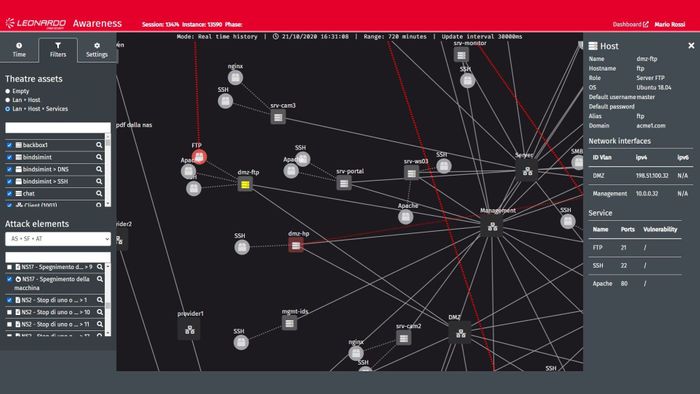The image size is (700, 394).
Task: Close the Host details panel
Action: click(x=691, y=46)
